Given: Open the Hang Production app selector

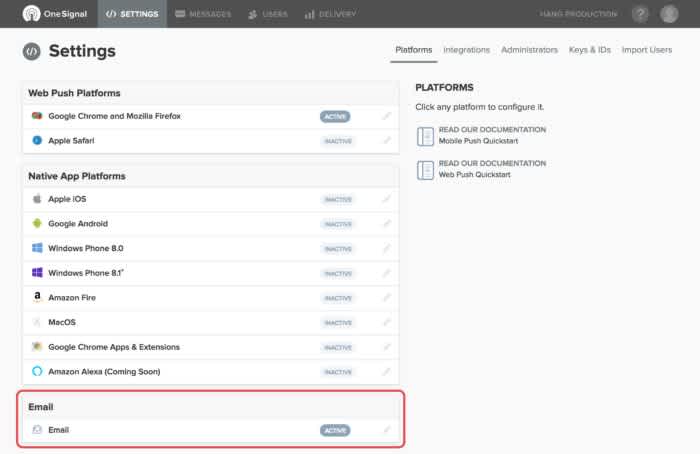Looking at the screenshot, I should (578, 14).
